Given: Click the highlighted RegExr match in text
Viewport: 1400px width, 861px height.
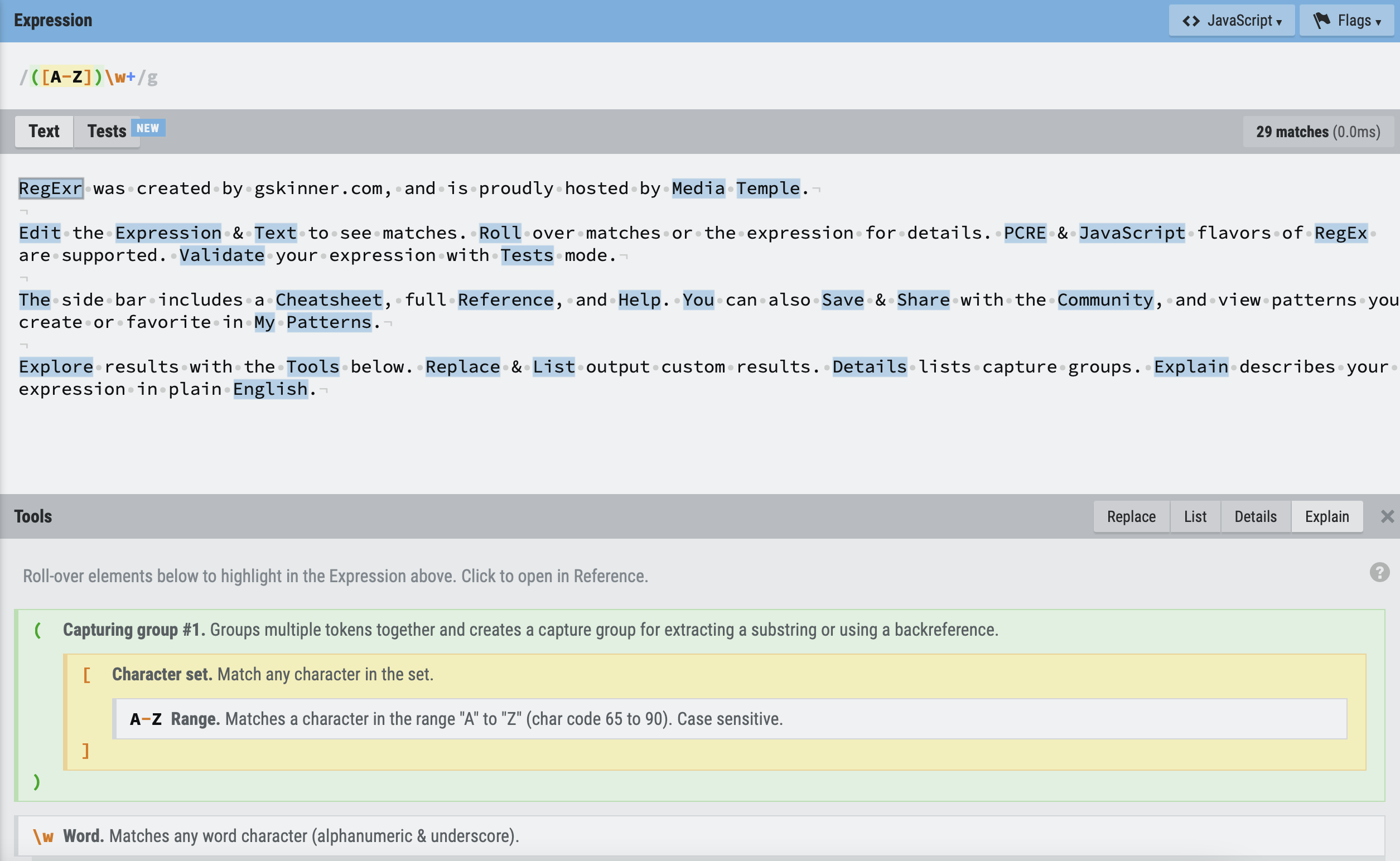Looking at the screenshot, I should [x=51, y=188].
